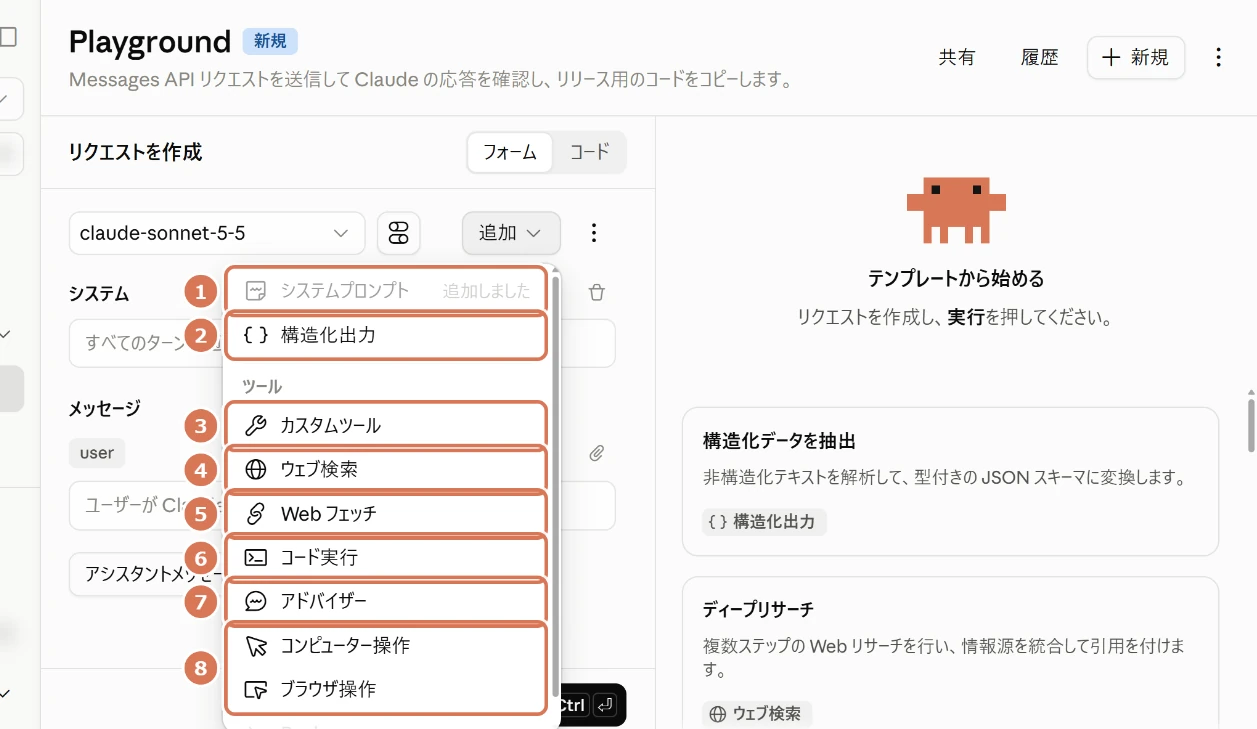Click the browser cursor icon for ブラウザ操作
1257x729 pixels.
click(256, 689)
